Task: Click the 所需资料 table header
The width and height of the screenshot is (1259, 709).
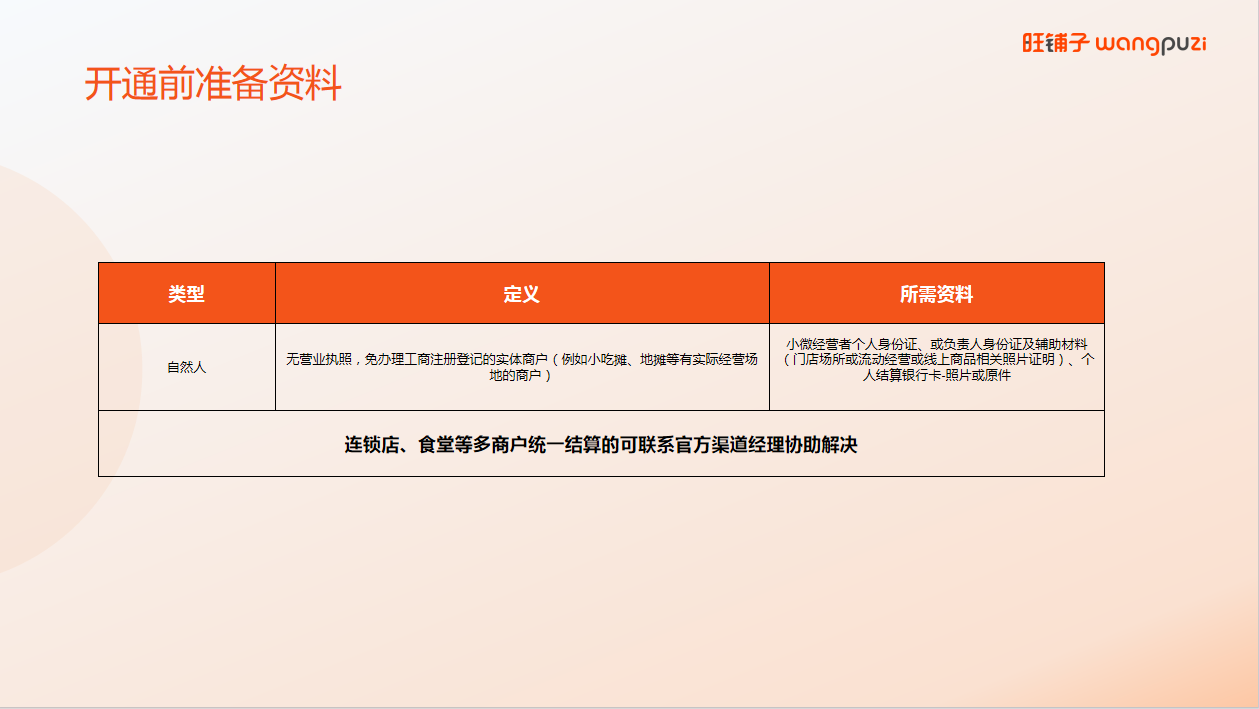Action: 937,293
